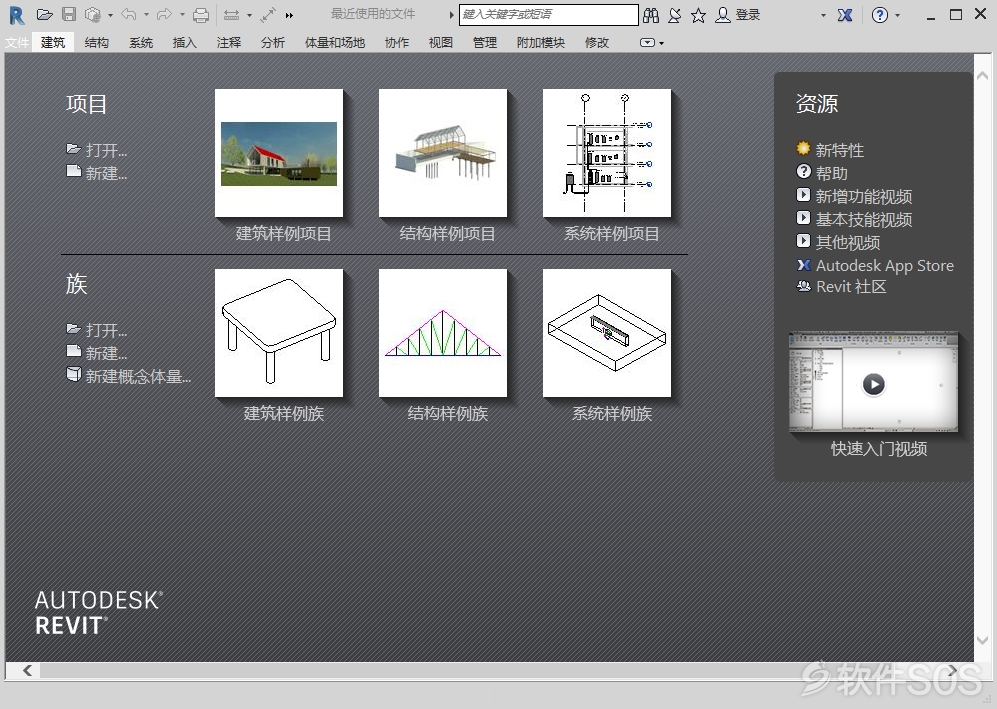This screenshot has width=997, height=709.
Task: Click the Undo arrow icon
Action: click(x=129, y=15)
